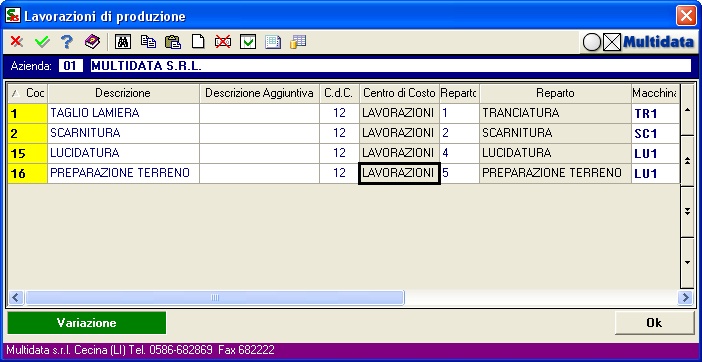Click the red X cancel toolbar icon
This screenshot has width=702, height=362.
(x=17, y=42)
